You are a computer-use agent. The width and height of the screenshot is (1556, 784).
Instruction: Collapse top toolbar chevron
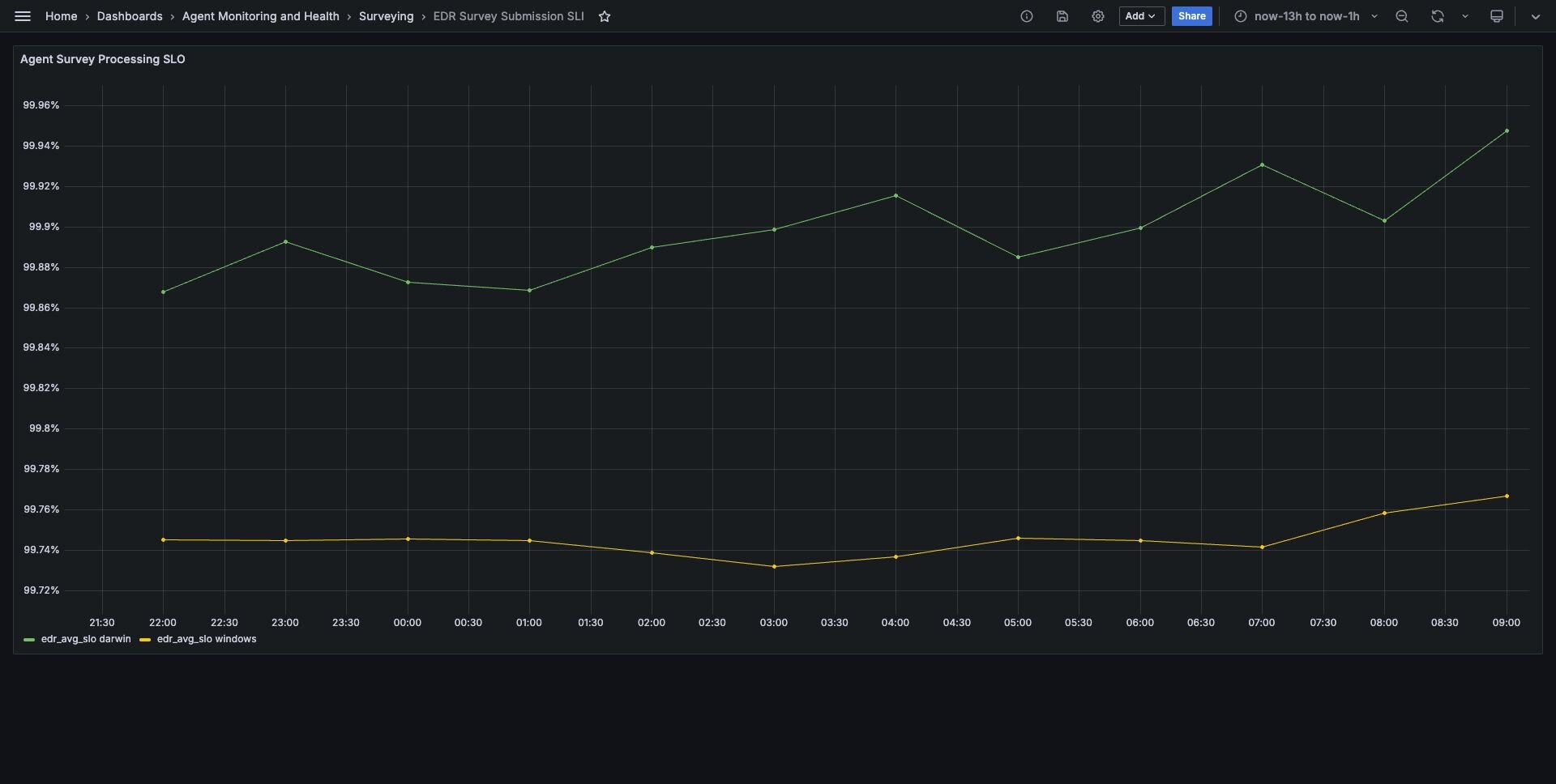point(1536,16)
